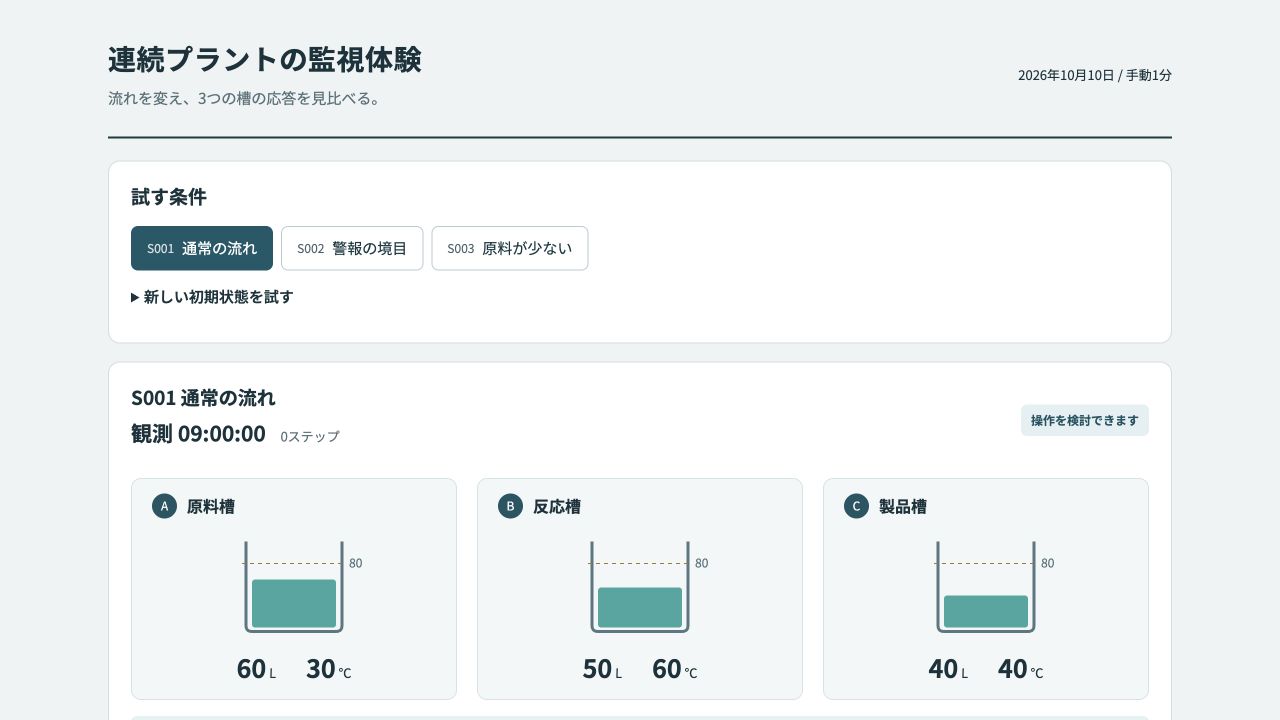
Task: Click the 観測 09:00:00 timestamp
Action: tap(198, 434)
